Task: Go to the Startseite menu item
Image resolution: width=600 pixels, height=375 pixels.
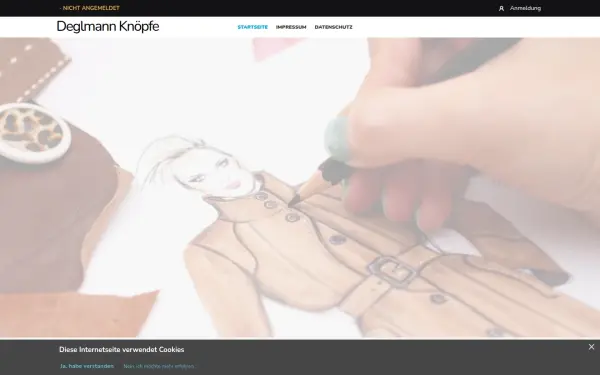Action: (253, 27)
